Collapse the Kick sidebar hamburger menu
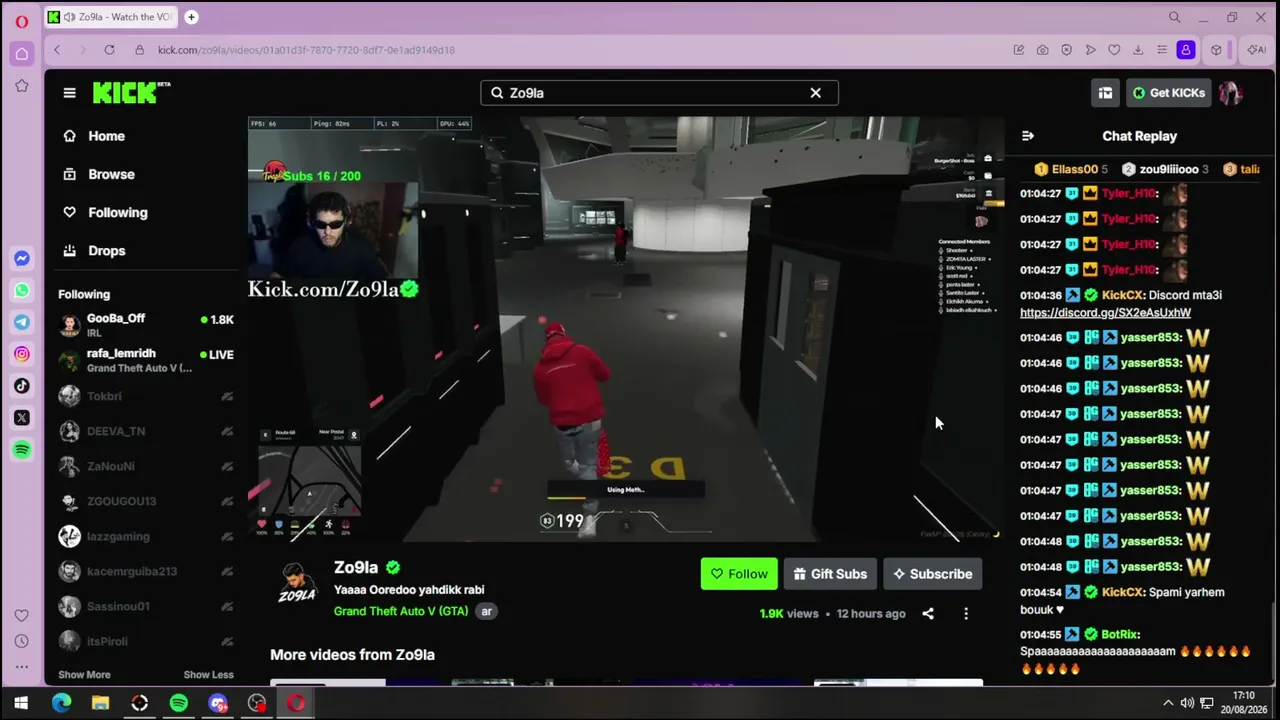1280x720 pixels. pyautogui.click(x=69, y=93)
